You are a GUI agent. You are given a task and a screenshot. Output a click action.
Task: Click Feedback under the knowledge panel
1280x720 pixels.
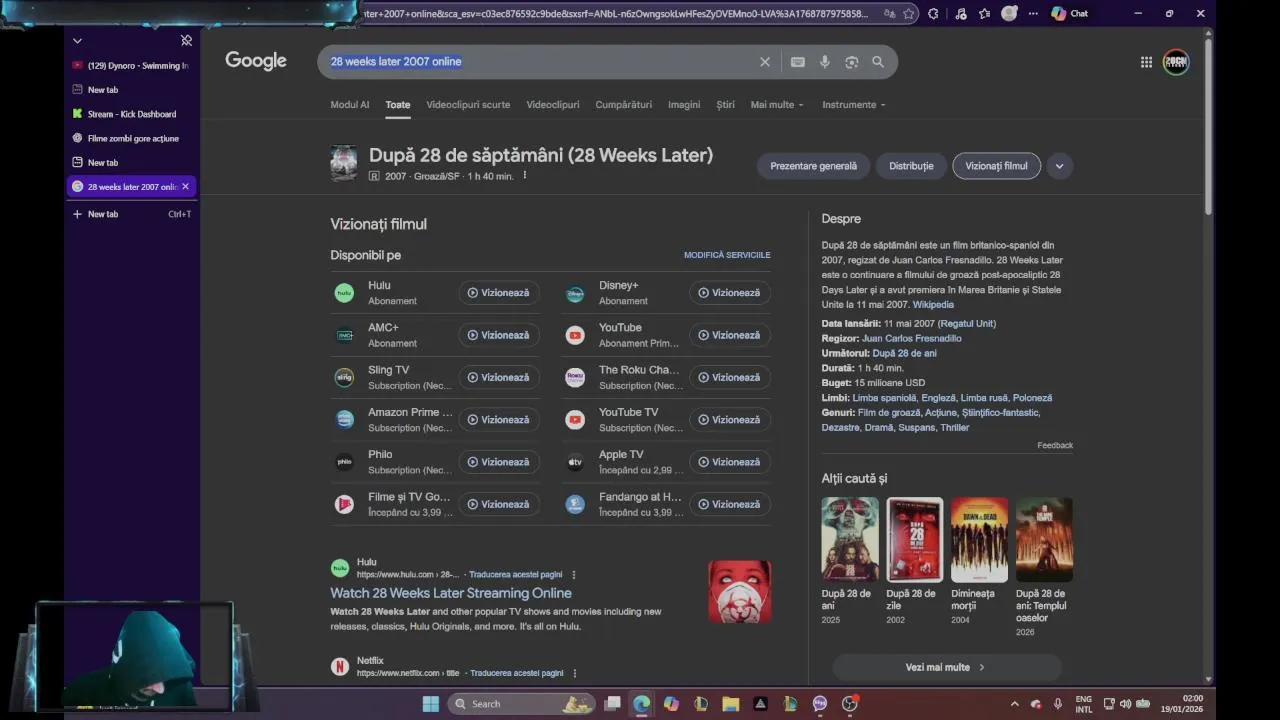[1055, 445]
